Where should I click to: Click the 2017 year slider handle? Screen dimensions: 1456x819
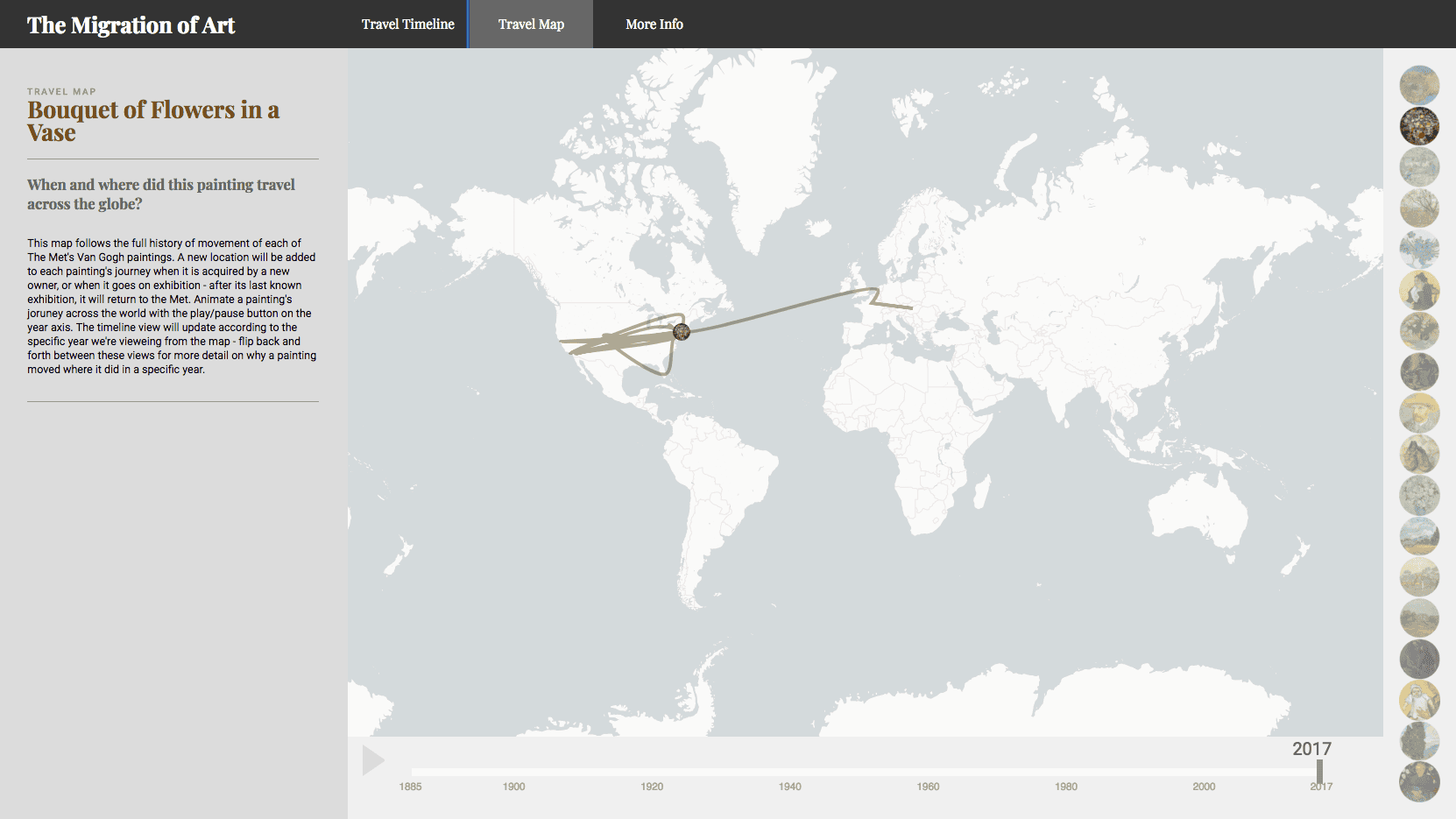click(x=1319, y=772)
